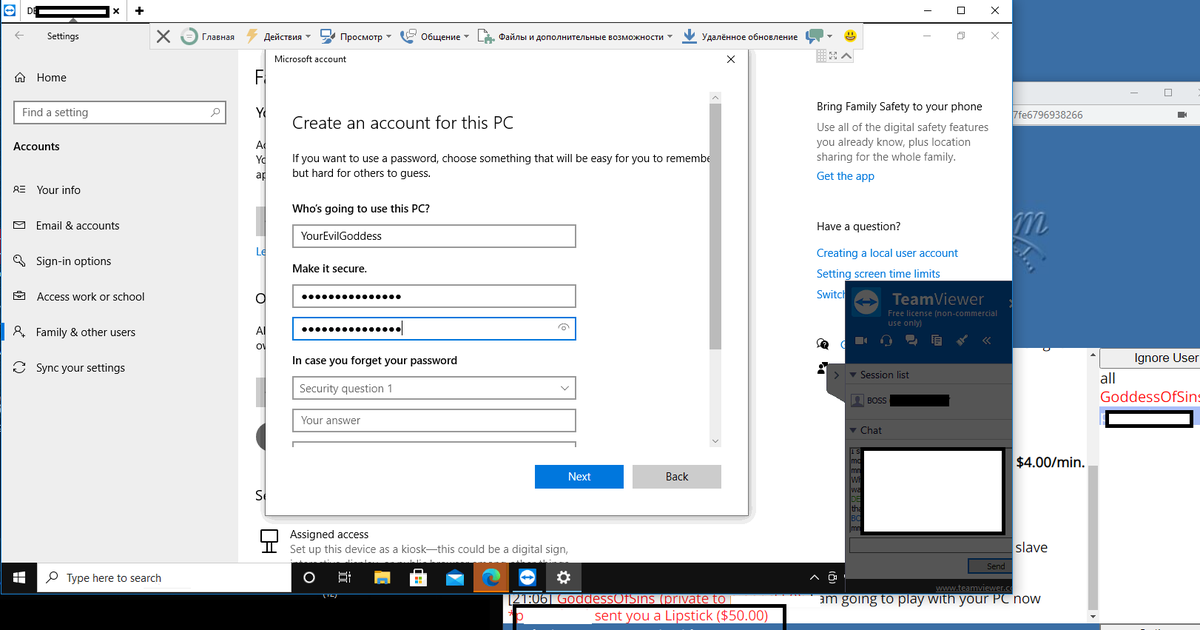This screenshot has height=630, width=1200.
Task: Collapse the Chat section in TeamViewer
Action: [854, 430]
